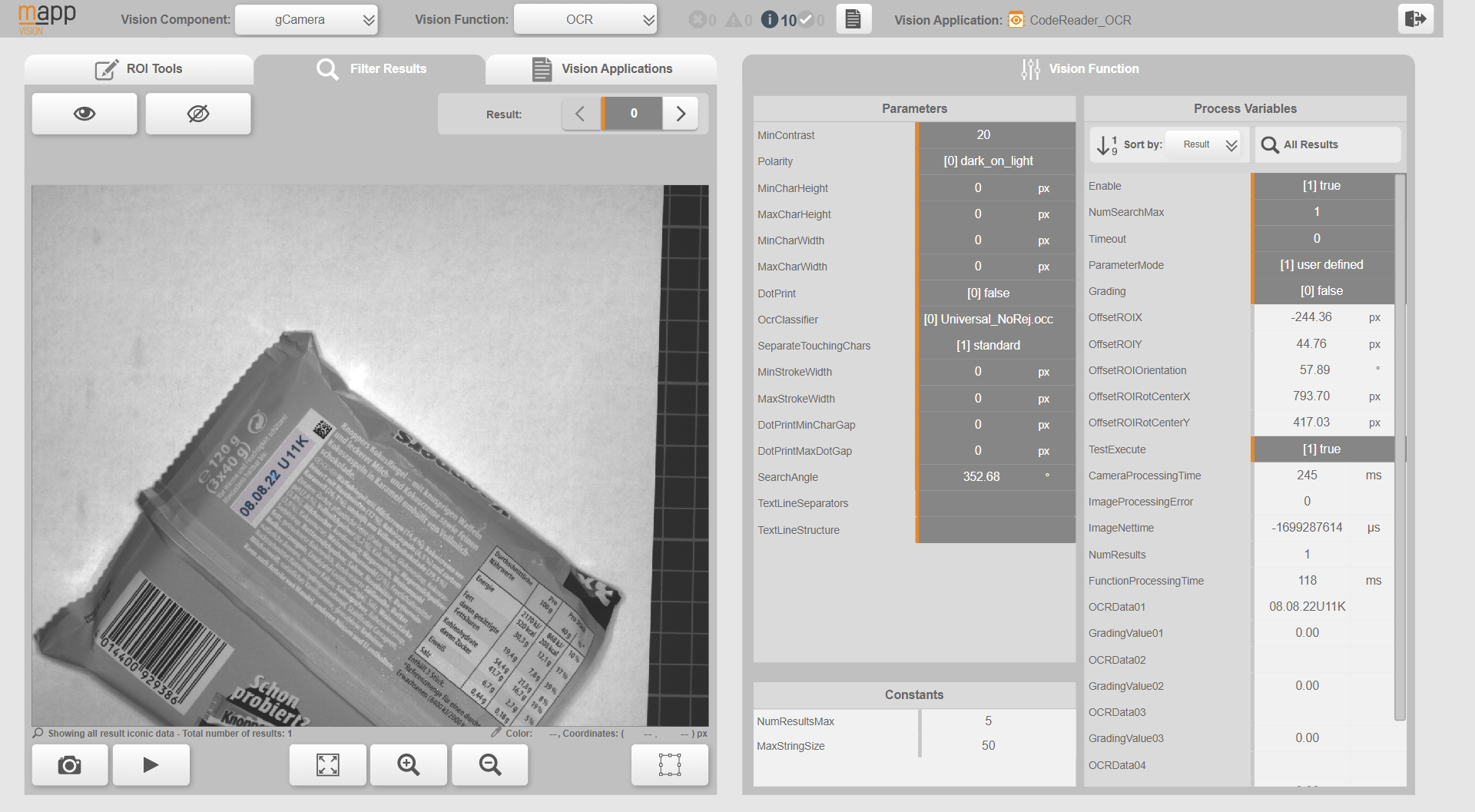Start continuous acquisition with the play button
The height and width of the screenshot is (812, 1475).
click(x=151, y=765)
